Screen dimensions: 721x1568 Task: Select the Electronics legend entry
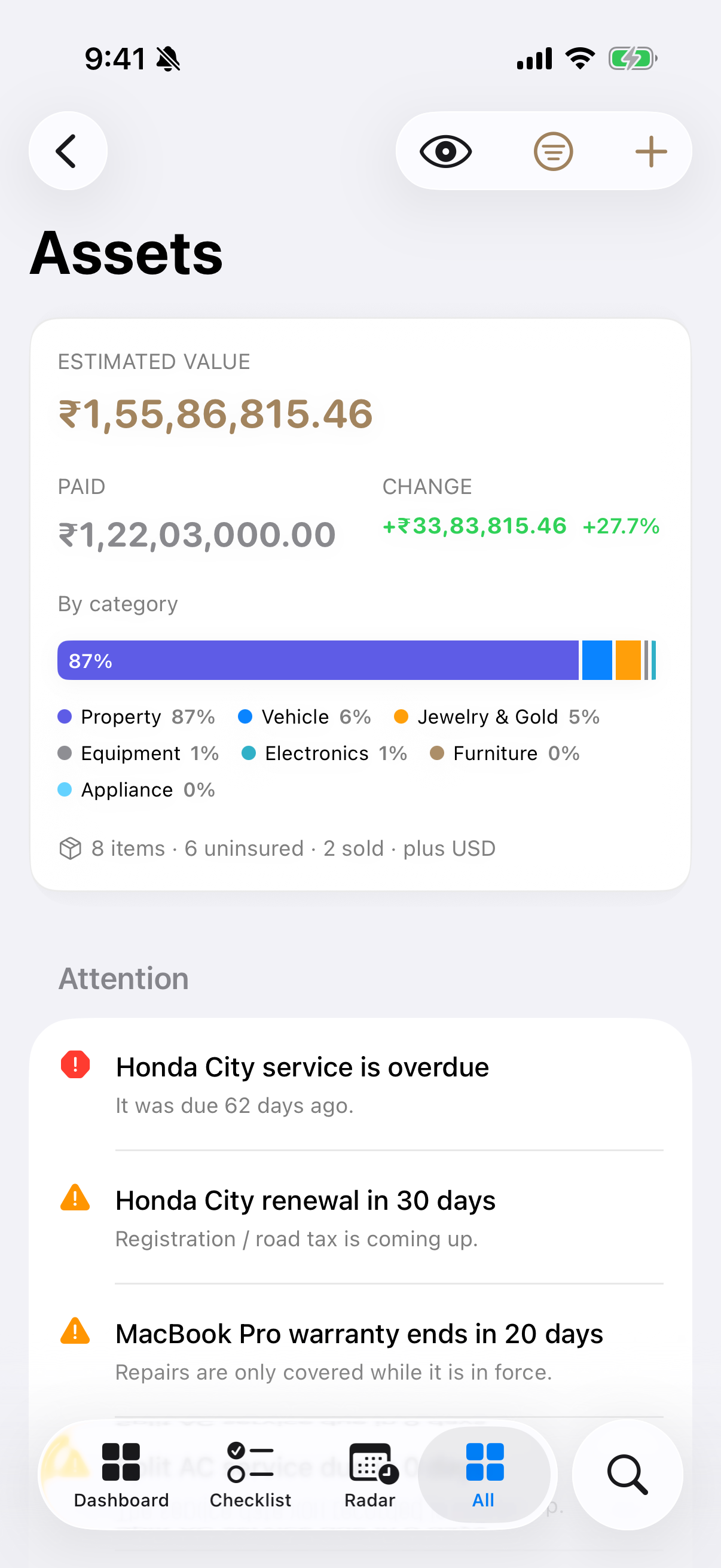pos(324,754)
